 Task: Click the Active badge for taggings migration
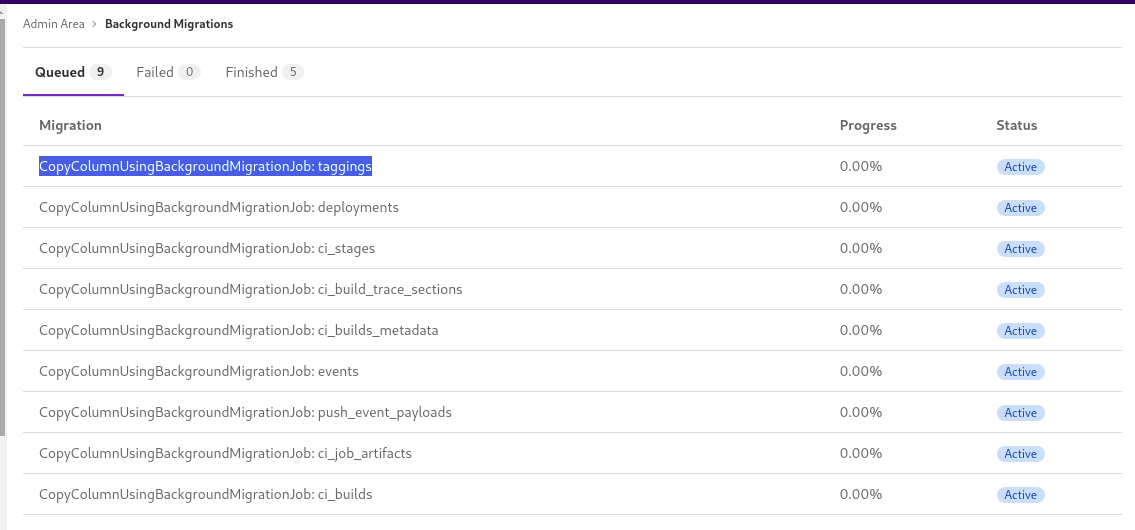(x=1020, y=167)
